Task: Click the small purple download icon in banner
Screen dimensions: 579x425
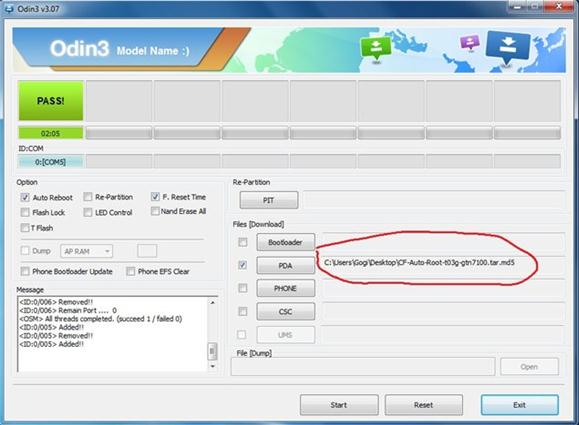Action: click(470, 42)
